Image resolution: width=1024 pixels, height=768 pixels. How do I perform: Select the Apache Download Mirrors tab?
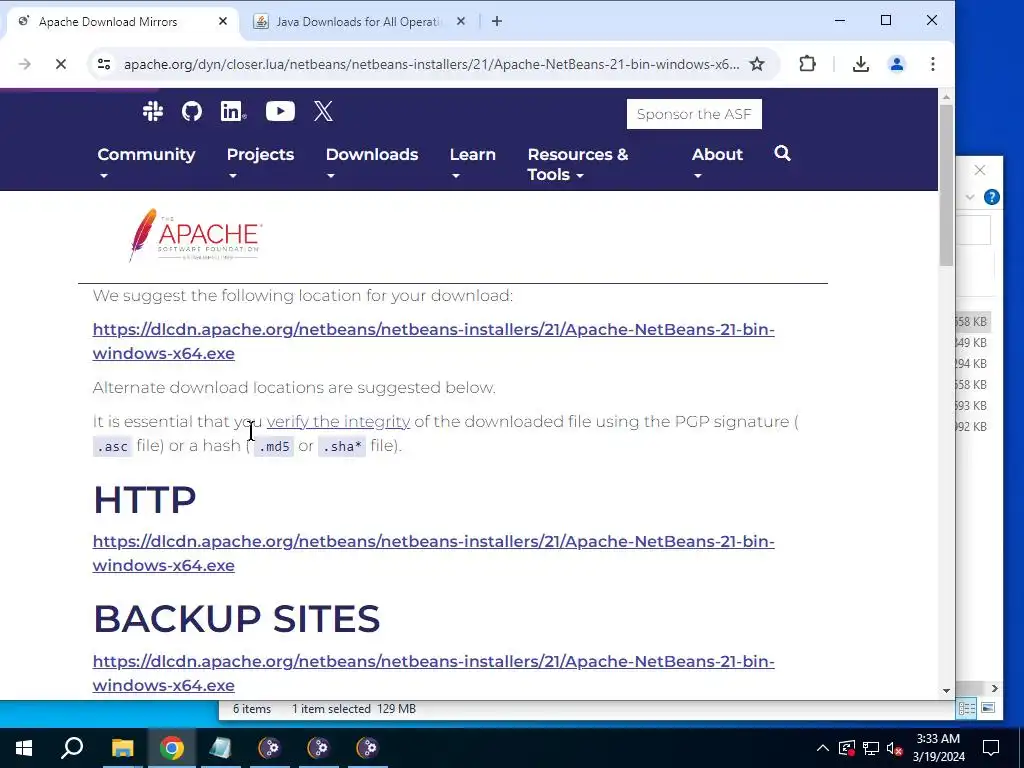[x=124, y=22]
